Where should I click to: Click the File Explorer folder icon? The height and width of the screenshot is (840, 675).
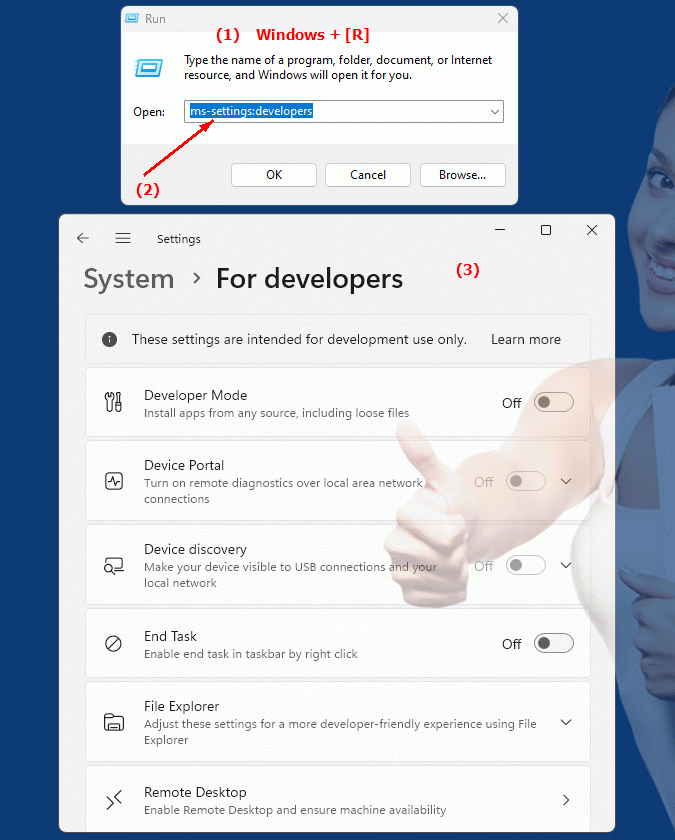114,722
